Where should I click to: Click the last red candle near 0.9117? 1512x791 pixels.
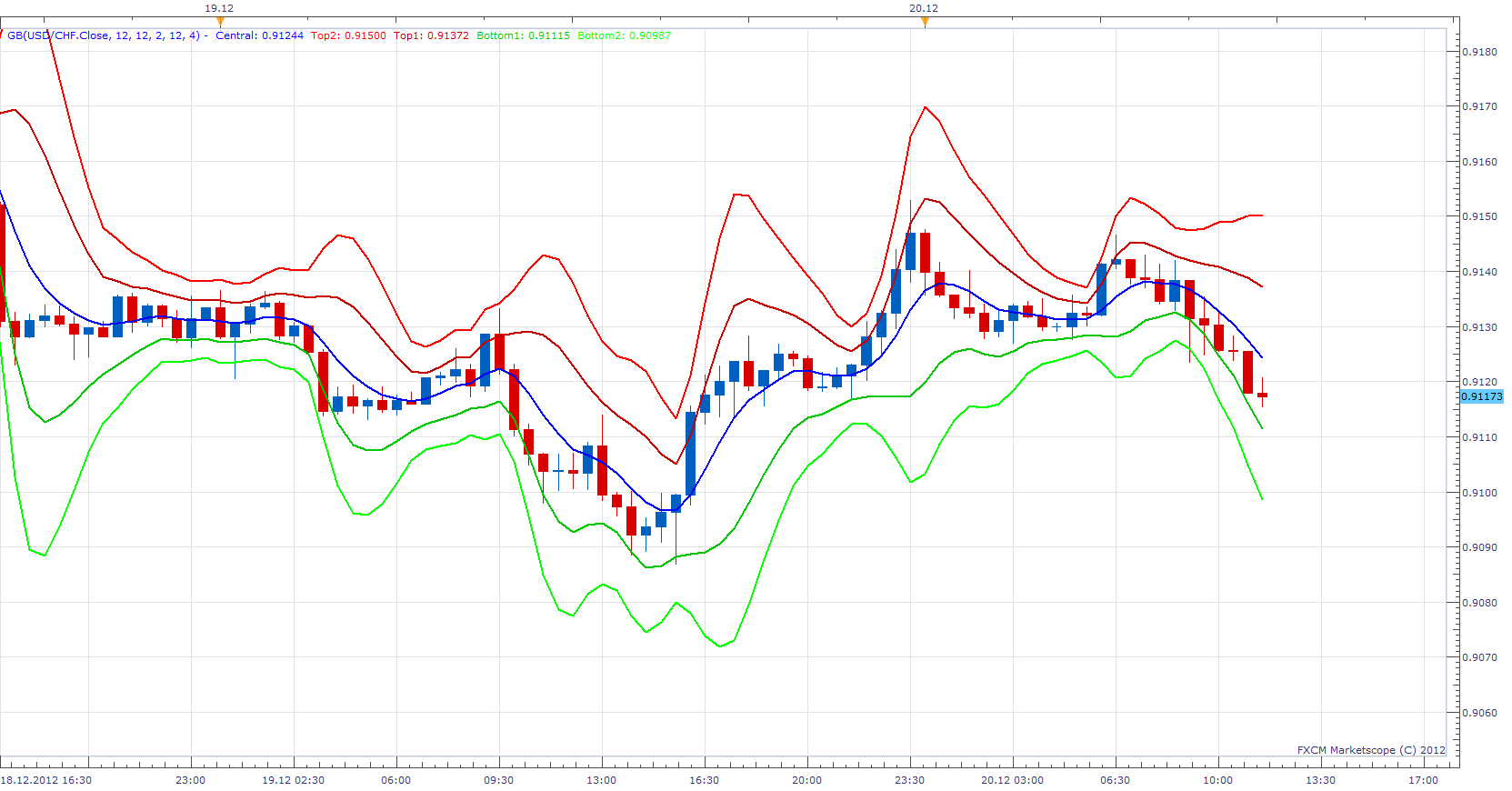click(1262, 395)
